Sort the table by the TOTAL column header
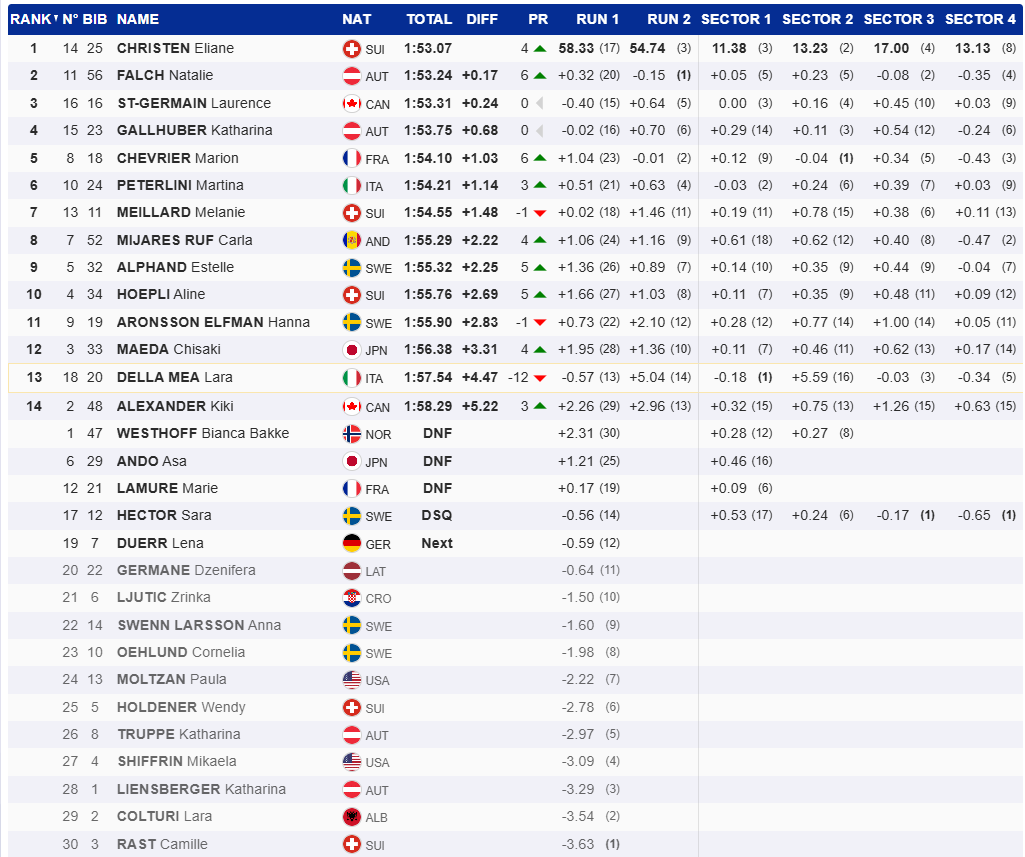 click(427, 19)
